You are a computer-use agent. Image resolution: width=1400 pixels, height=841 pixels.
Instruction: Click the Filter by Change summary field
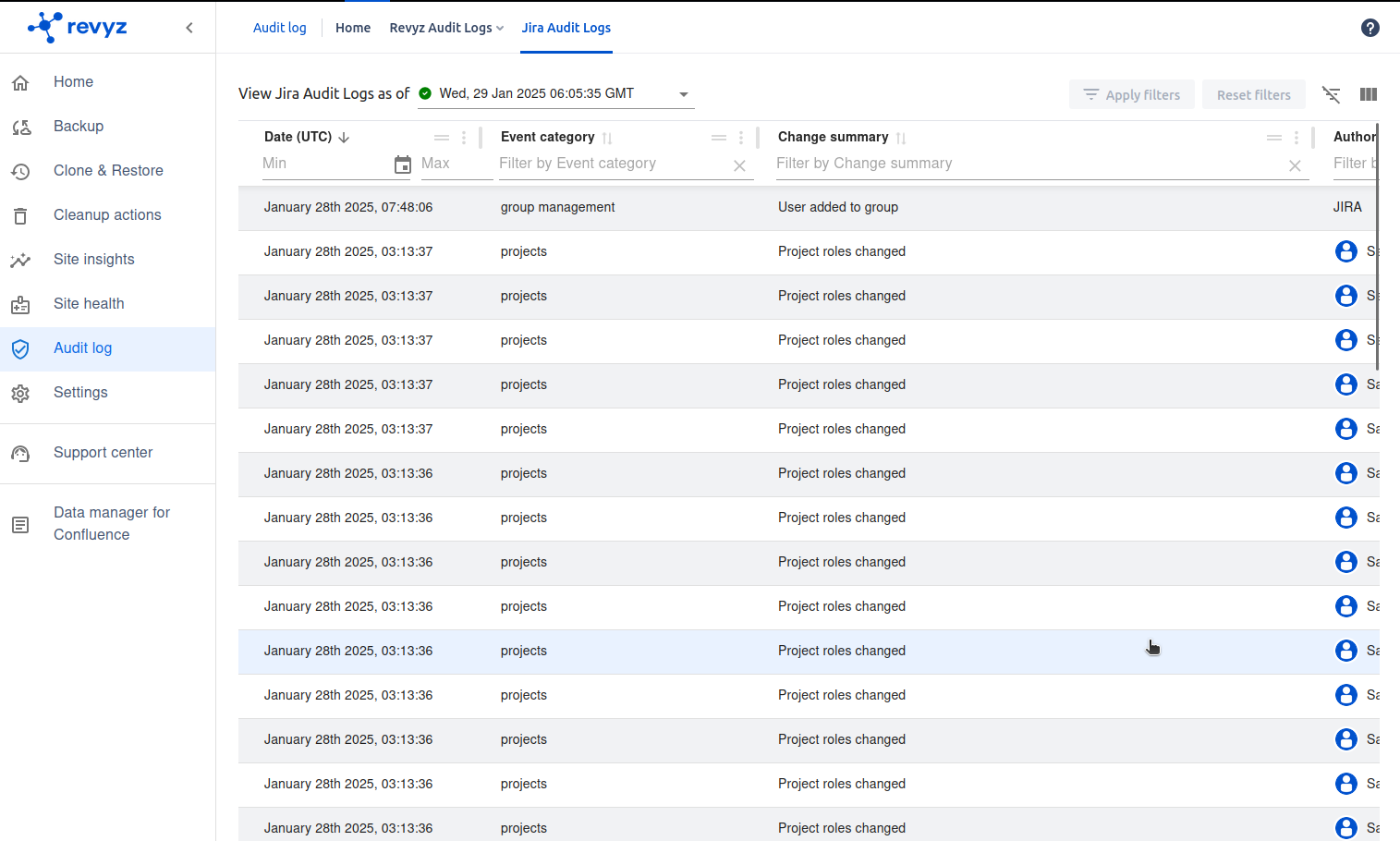point(1026,164)
